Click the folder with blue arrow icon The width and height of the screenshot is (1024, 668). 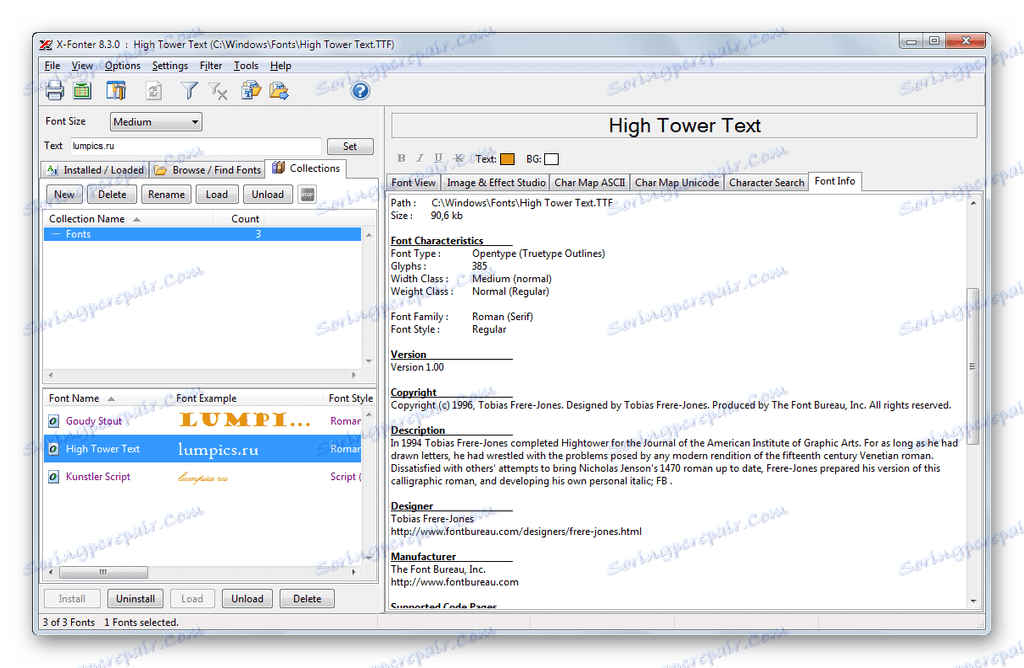pos(279,90)
